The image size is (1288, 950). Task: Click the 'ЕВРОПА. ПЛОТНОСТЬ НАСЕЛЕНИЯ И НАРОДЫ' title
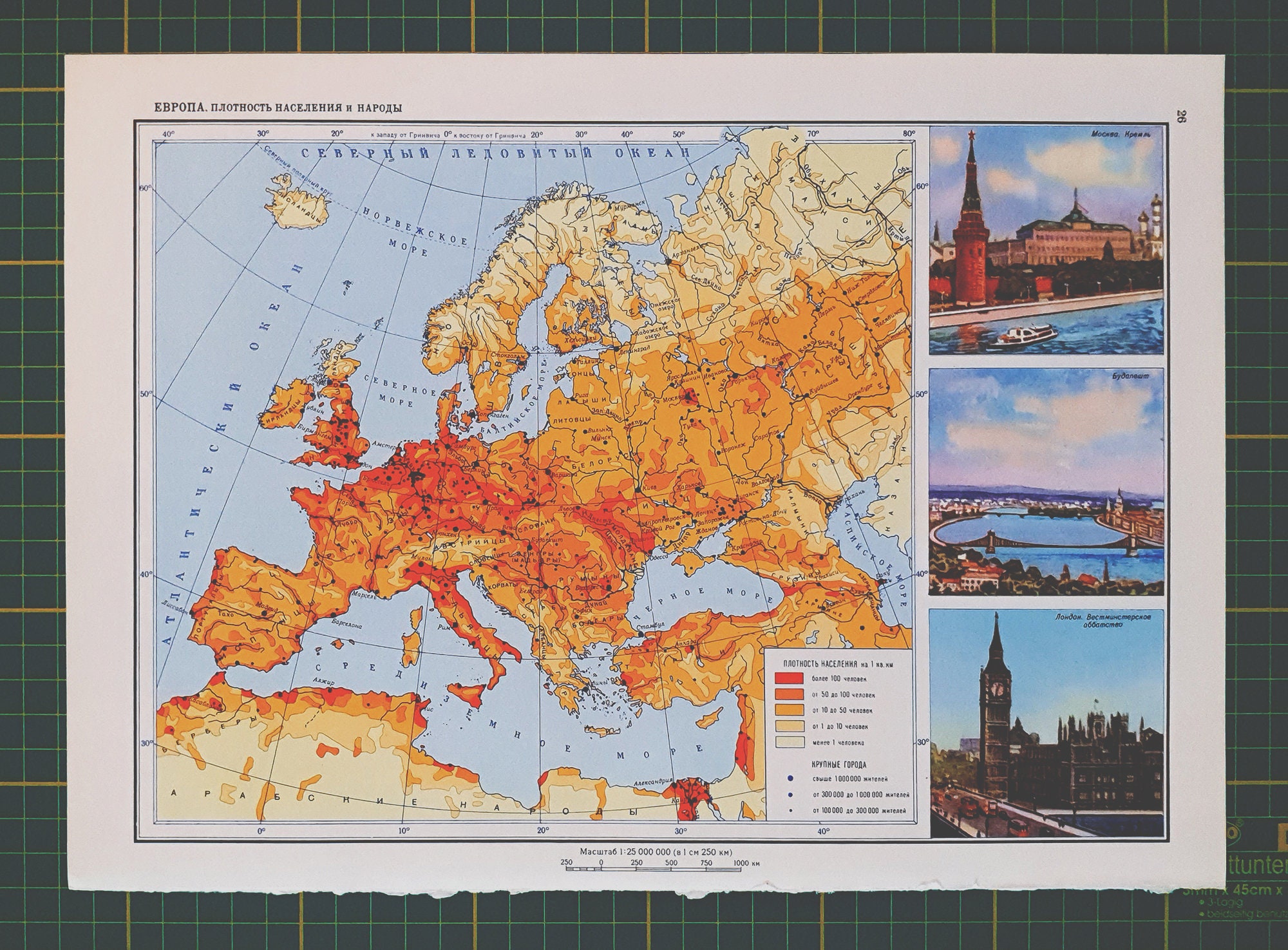coord(278,108)
